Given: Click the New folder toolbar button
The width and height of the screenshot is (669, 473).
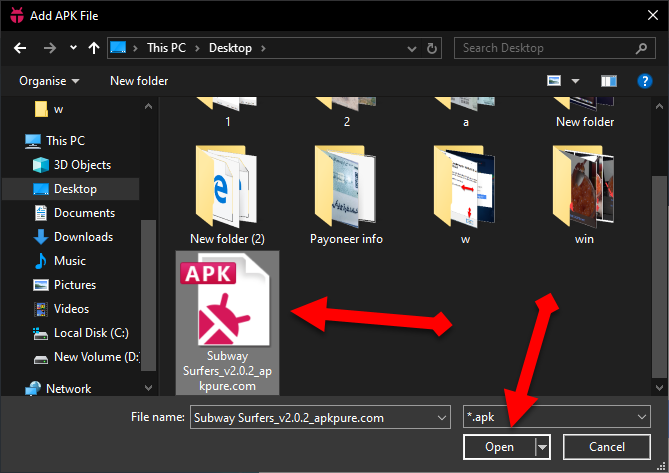Looking at the screenshot, I should pos(139,81).
